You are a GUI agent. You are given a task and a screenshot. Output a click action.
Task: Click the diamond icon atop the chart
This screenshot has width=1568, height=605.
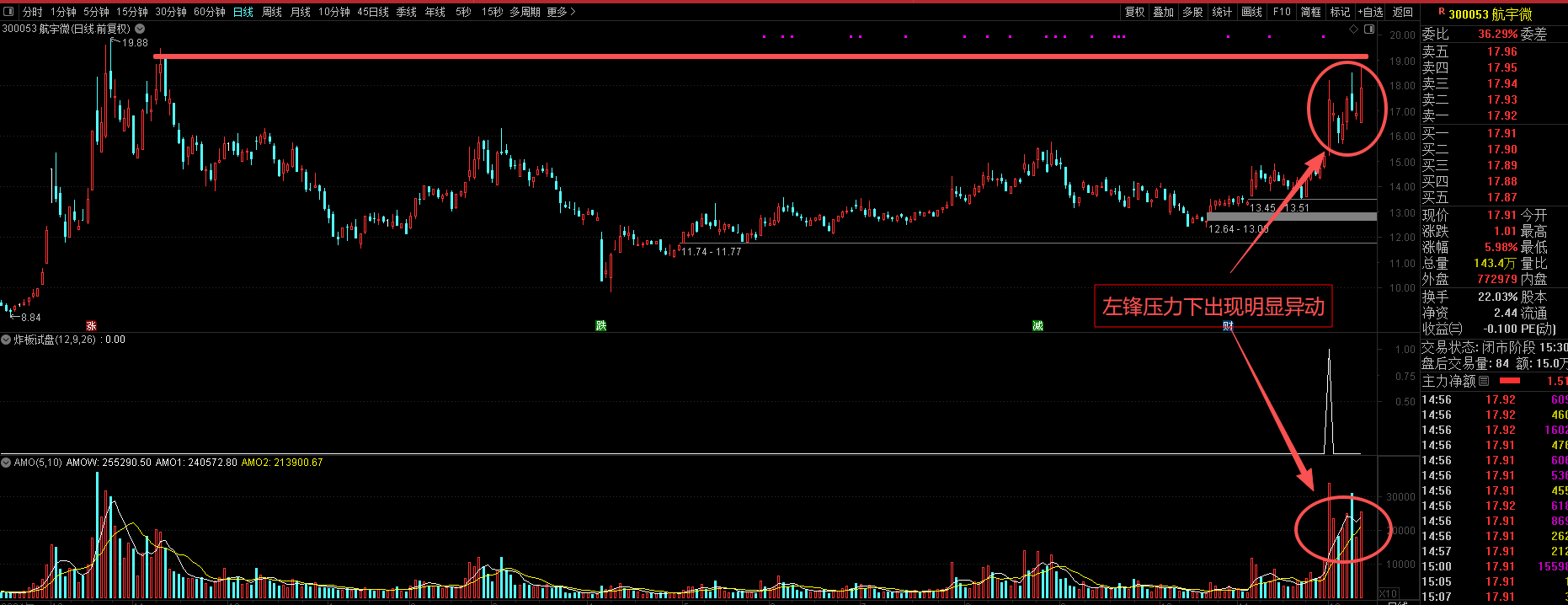(x=1354, y=29)
